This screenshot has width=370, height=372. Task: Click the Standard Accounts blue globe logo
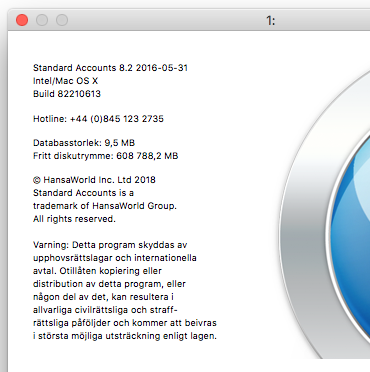tap(324, 213)
